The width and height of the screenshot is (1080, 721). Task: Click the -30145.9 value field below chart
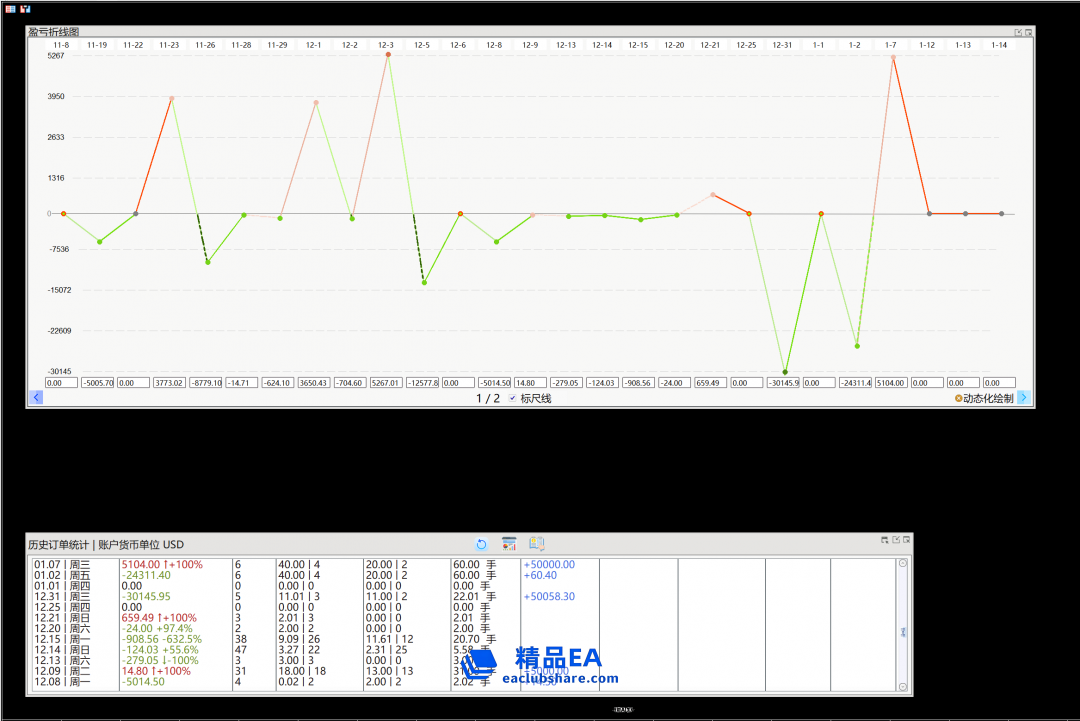coord(783,383)
